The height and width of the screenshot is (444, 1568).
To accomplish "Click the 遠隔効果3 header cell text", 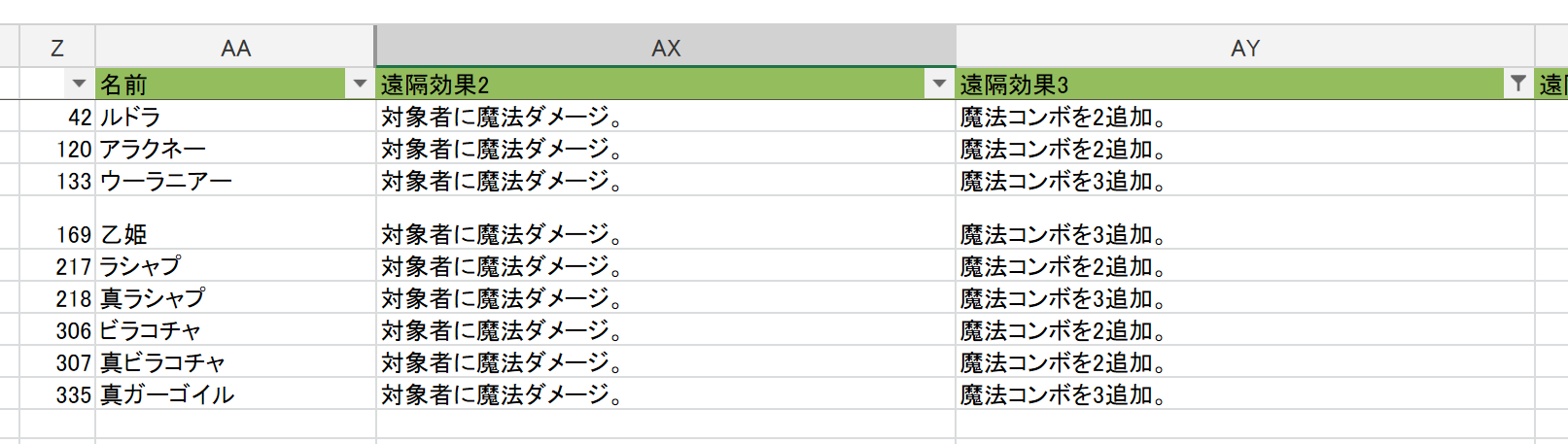I will coord(1014,85).
